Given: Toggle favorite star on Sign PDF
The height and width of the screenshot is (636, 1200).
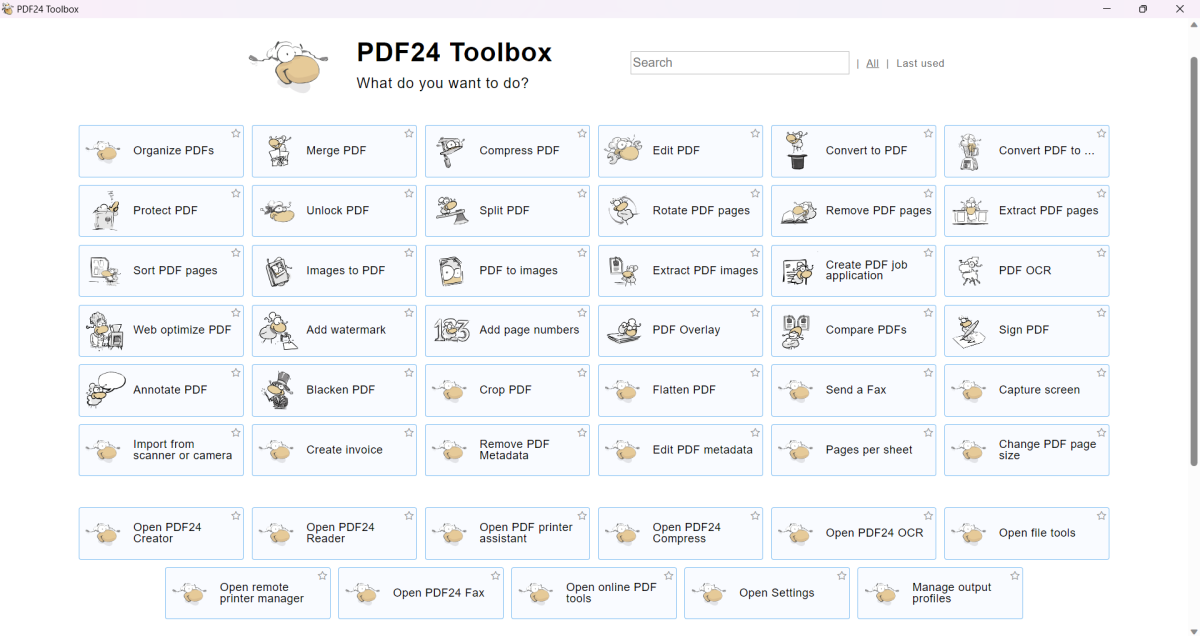Looking at the screenshot, I should pos(1101,313).
